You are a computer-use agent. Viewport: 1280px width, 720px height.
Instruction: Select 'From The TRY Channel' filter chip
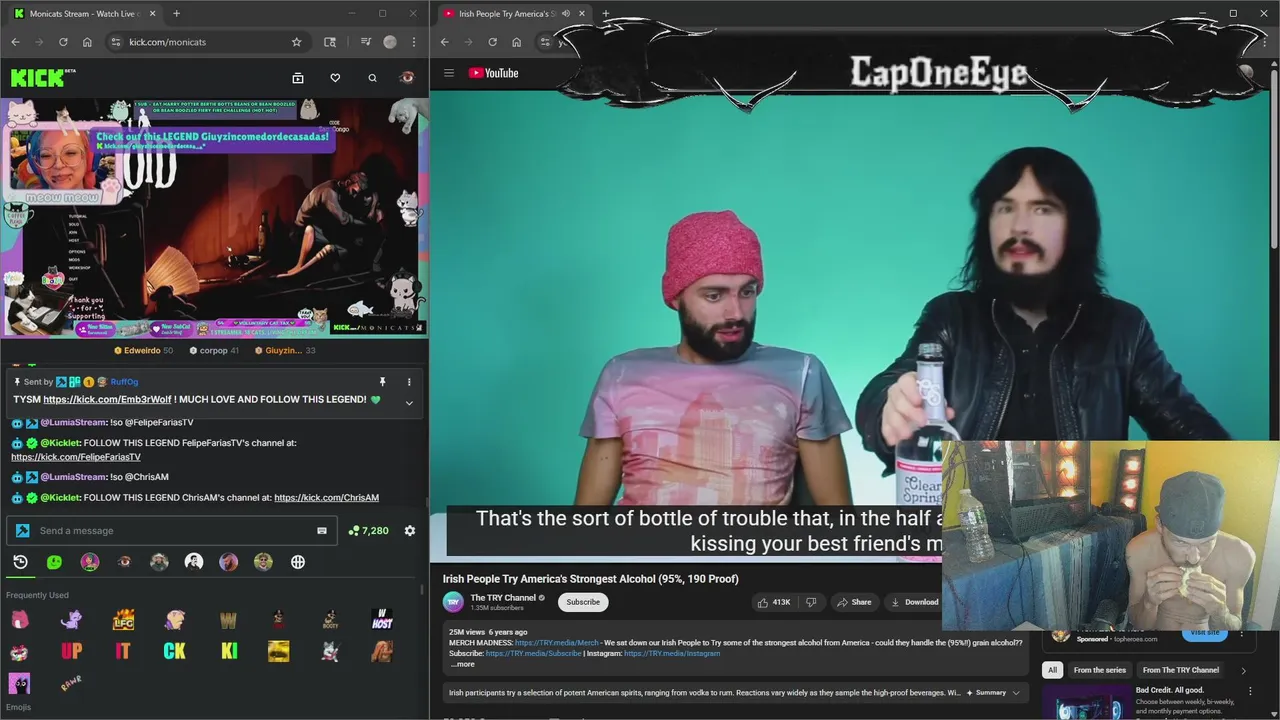(x=1180, y=670)
